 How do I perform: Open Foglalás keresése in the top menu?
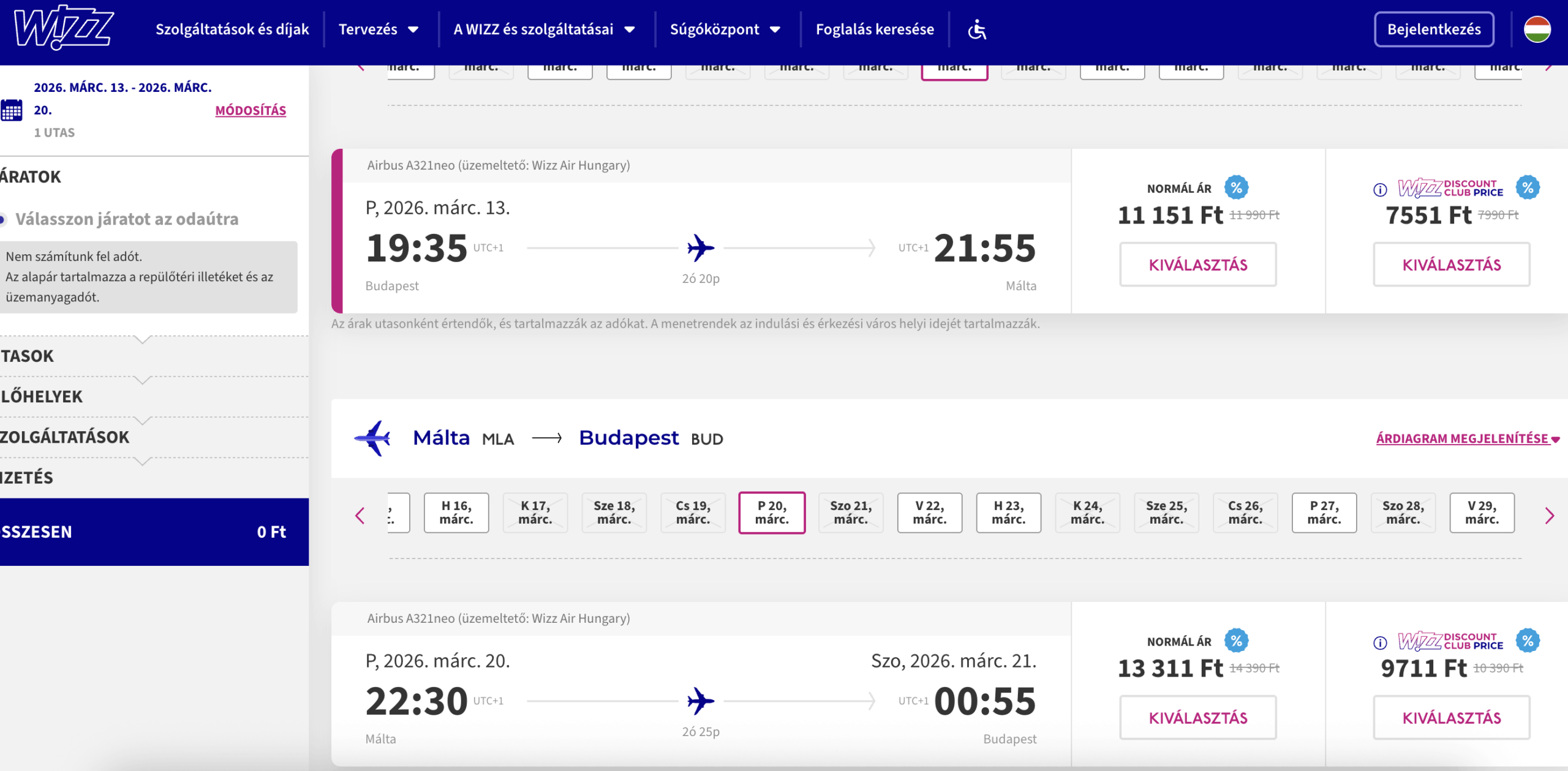(875, 29)
